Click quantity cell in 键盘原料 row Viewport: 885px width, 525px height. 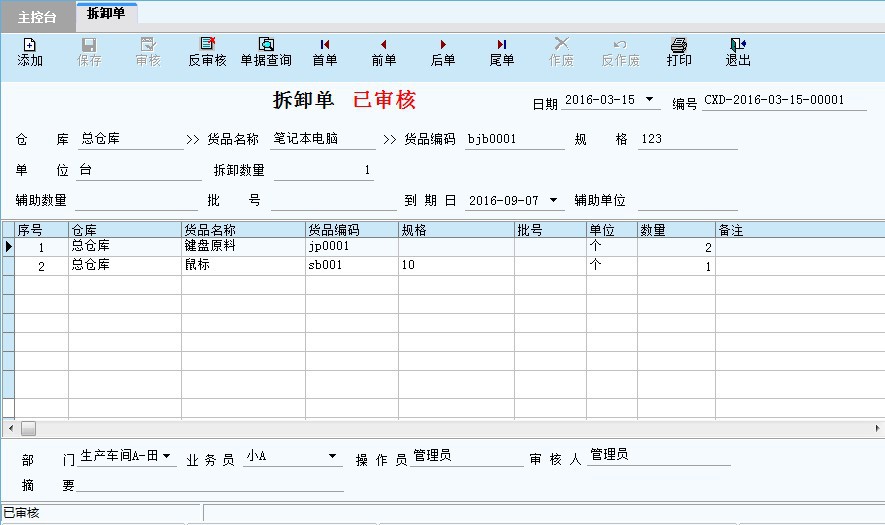[x=676, y=247]
